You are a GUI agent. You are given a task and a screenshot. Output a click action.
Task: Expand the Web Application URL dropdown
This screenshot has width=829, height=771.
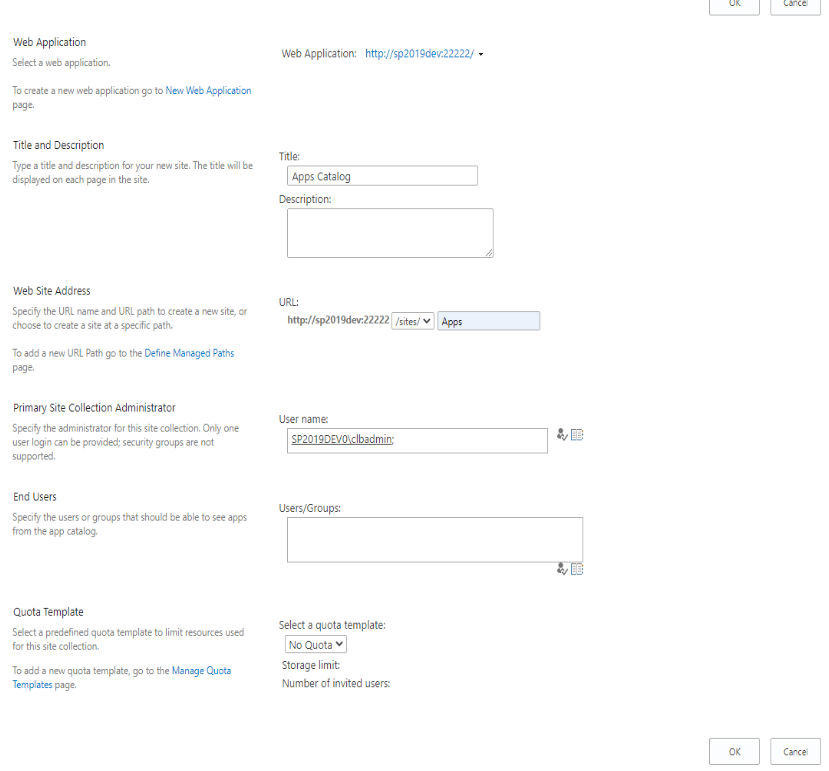tap(425, 54)
